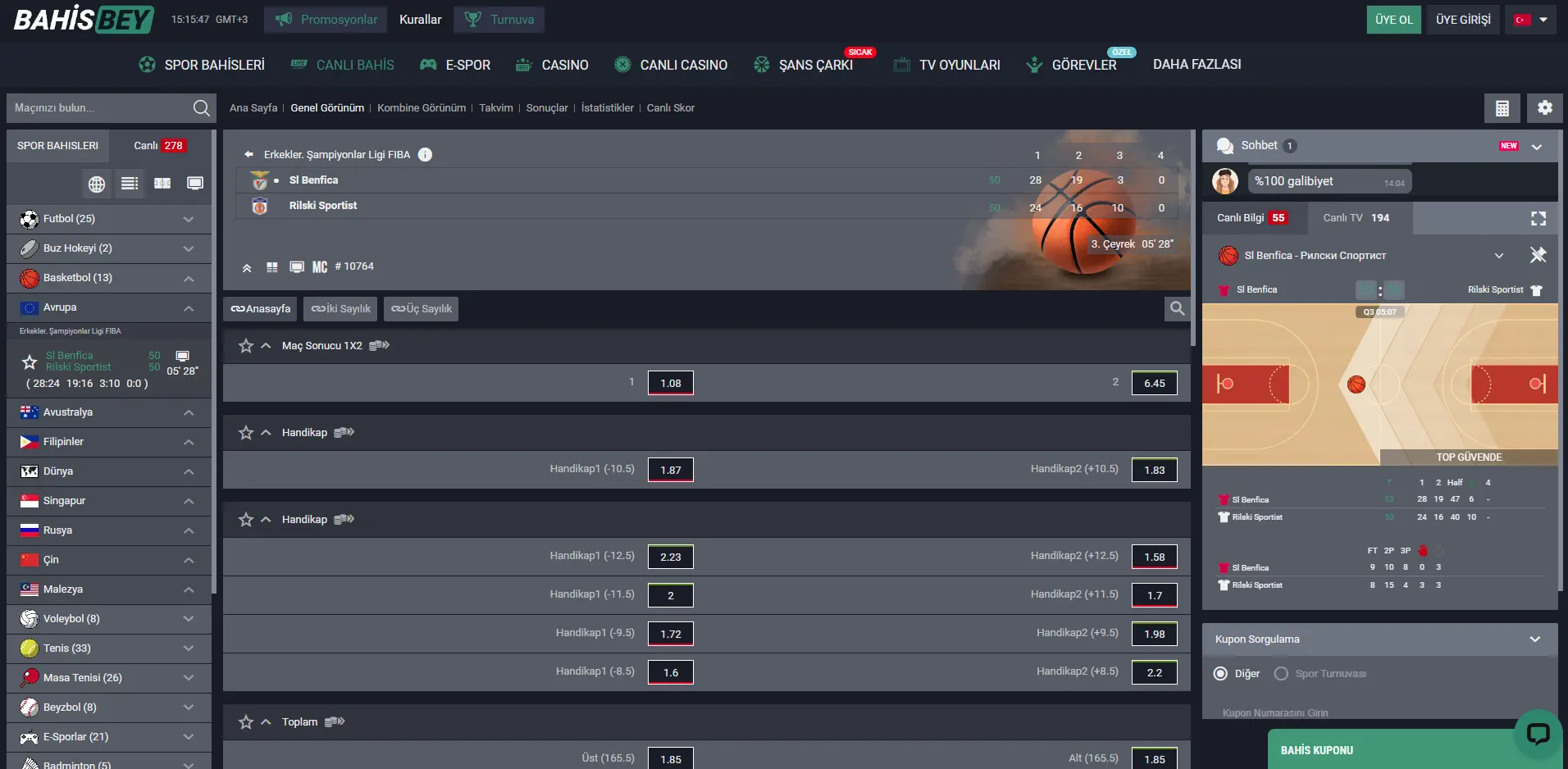The width and height of the screenshot is (1568, 769).
Task: Open the %100 galibiyet chat message
Action: pyautogui.click(x=1329, y=182)
